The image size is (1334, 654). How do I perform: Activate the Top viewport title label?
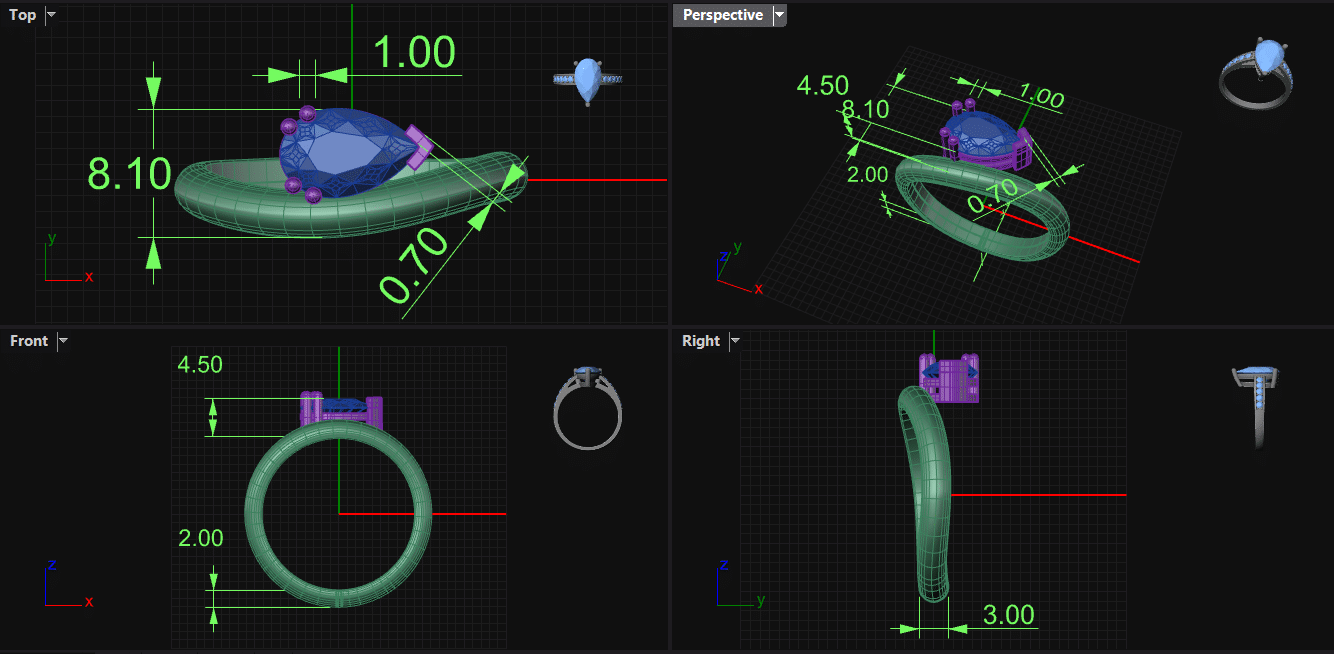(23, 15)
